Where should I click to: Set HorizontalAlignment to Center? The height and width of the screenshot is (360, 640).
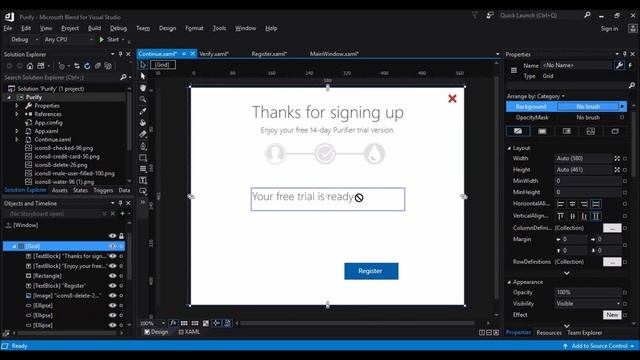click(573, 204)
